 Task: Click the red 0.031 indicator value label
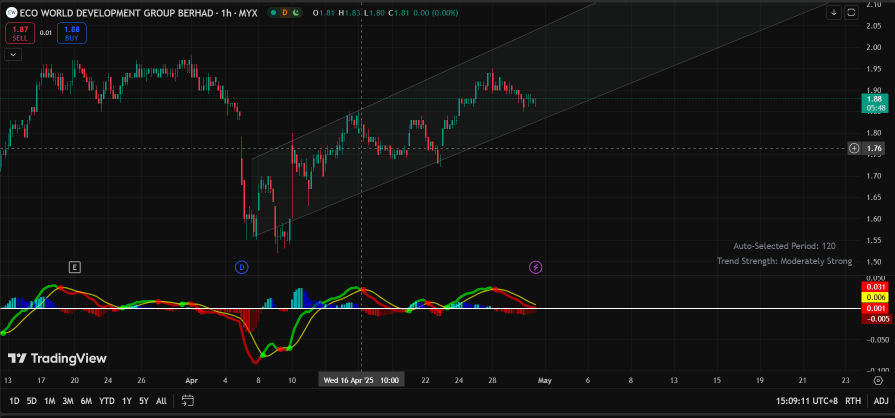click(876, 287)
